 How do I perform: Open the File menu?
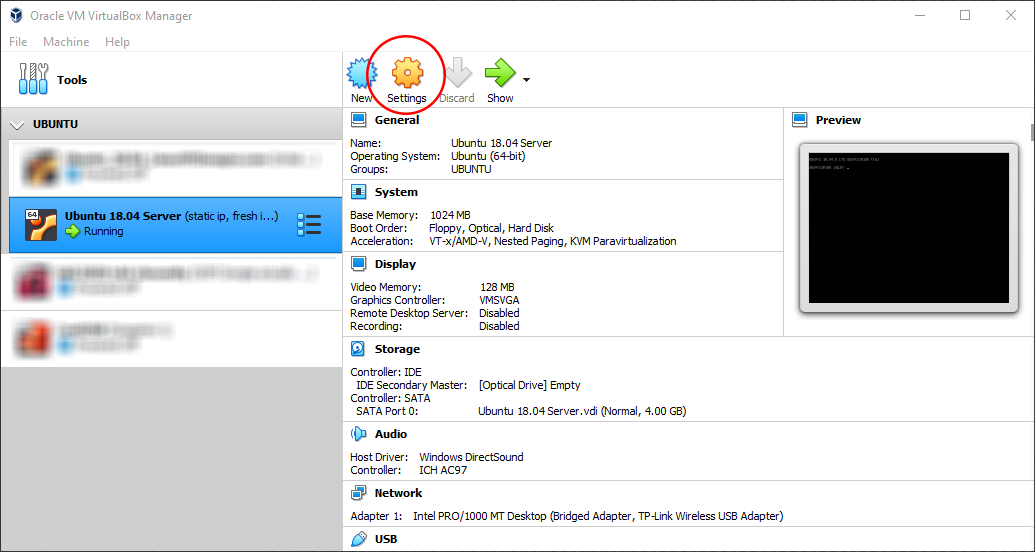(18, 42)
